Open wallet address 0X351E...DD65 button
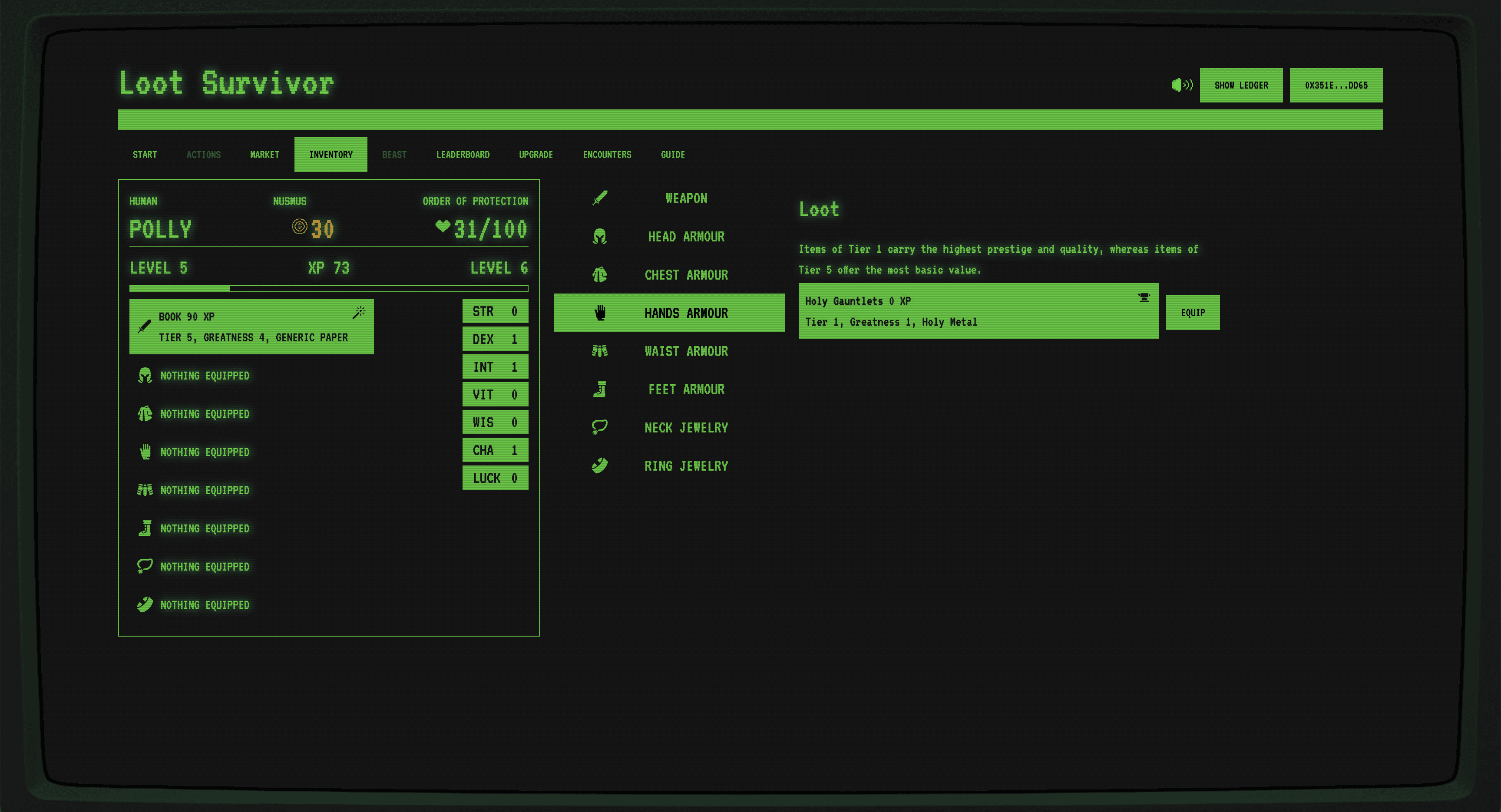 tap(1336, 85)
